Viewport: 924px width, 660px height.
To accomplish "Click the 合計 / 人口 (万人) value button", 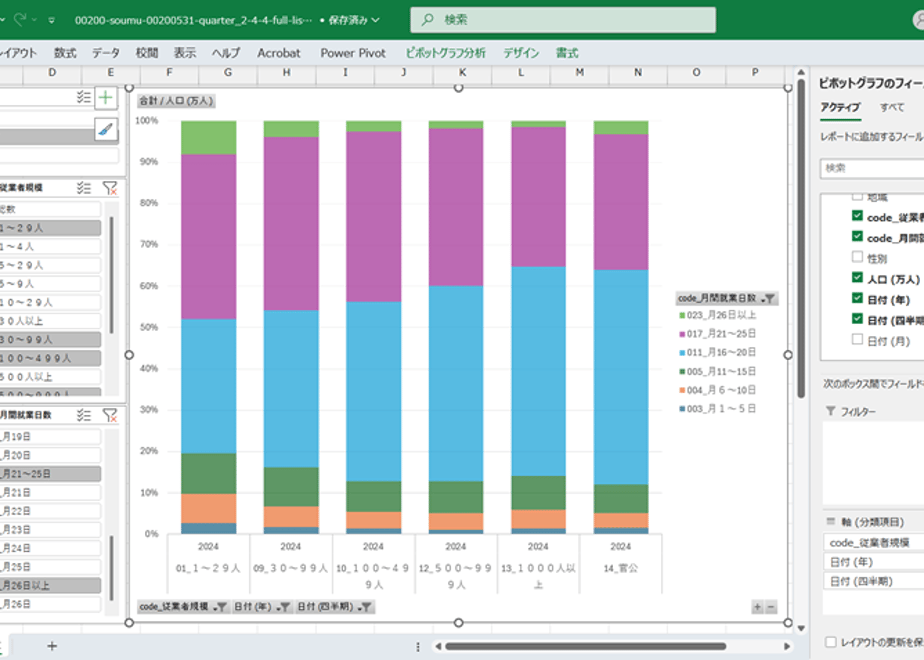I will click(176, 101).
